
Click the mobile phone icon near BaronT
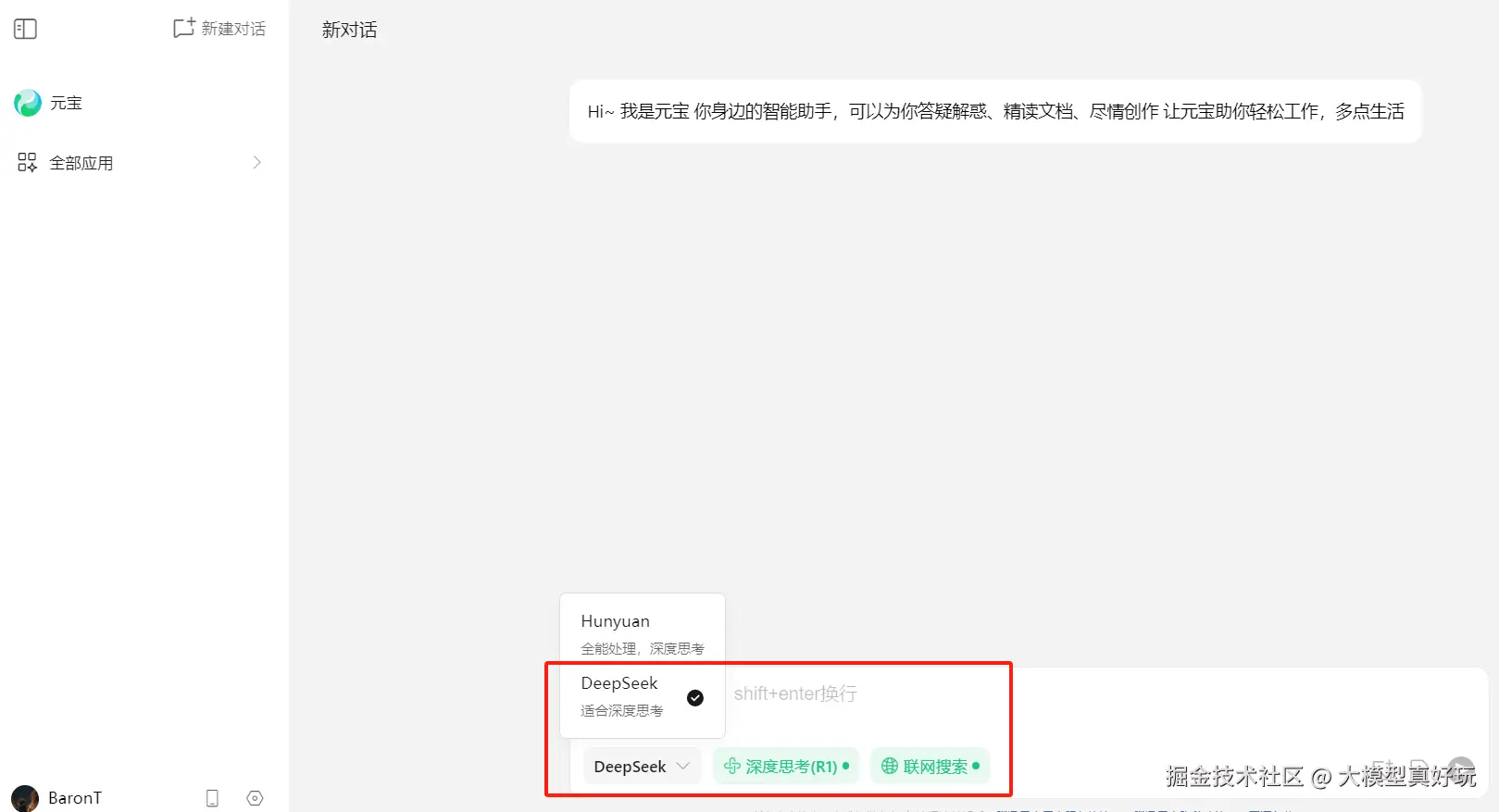click(212, 798)
